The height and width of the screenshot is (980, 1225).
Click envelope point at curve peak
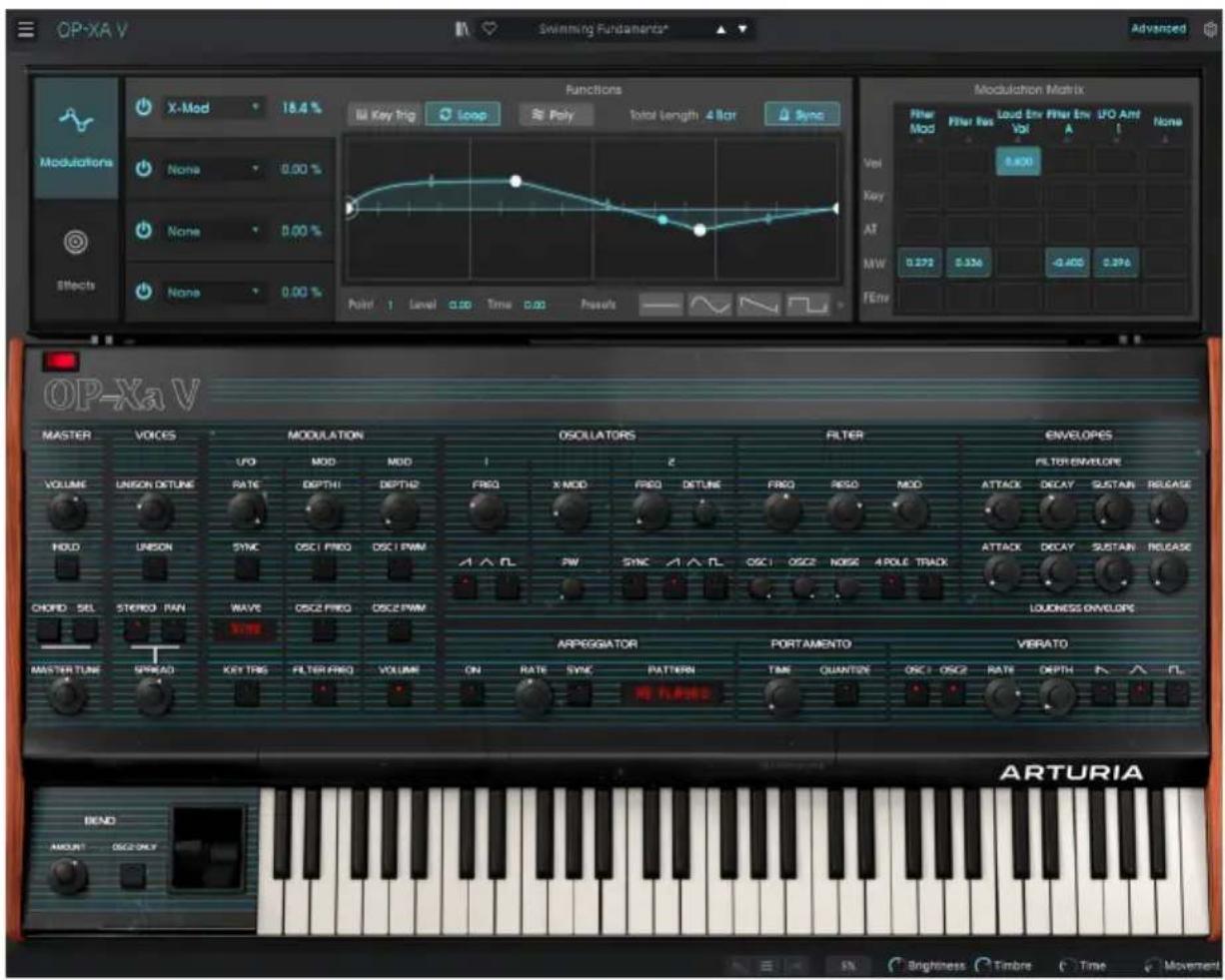pyautogui.click(x=516, y=181)
